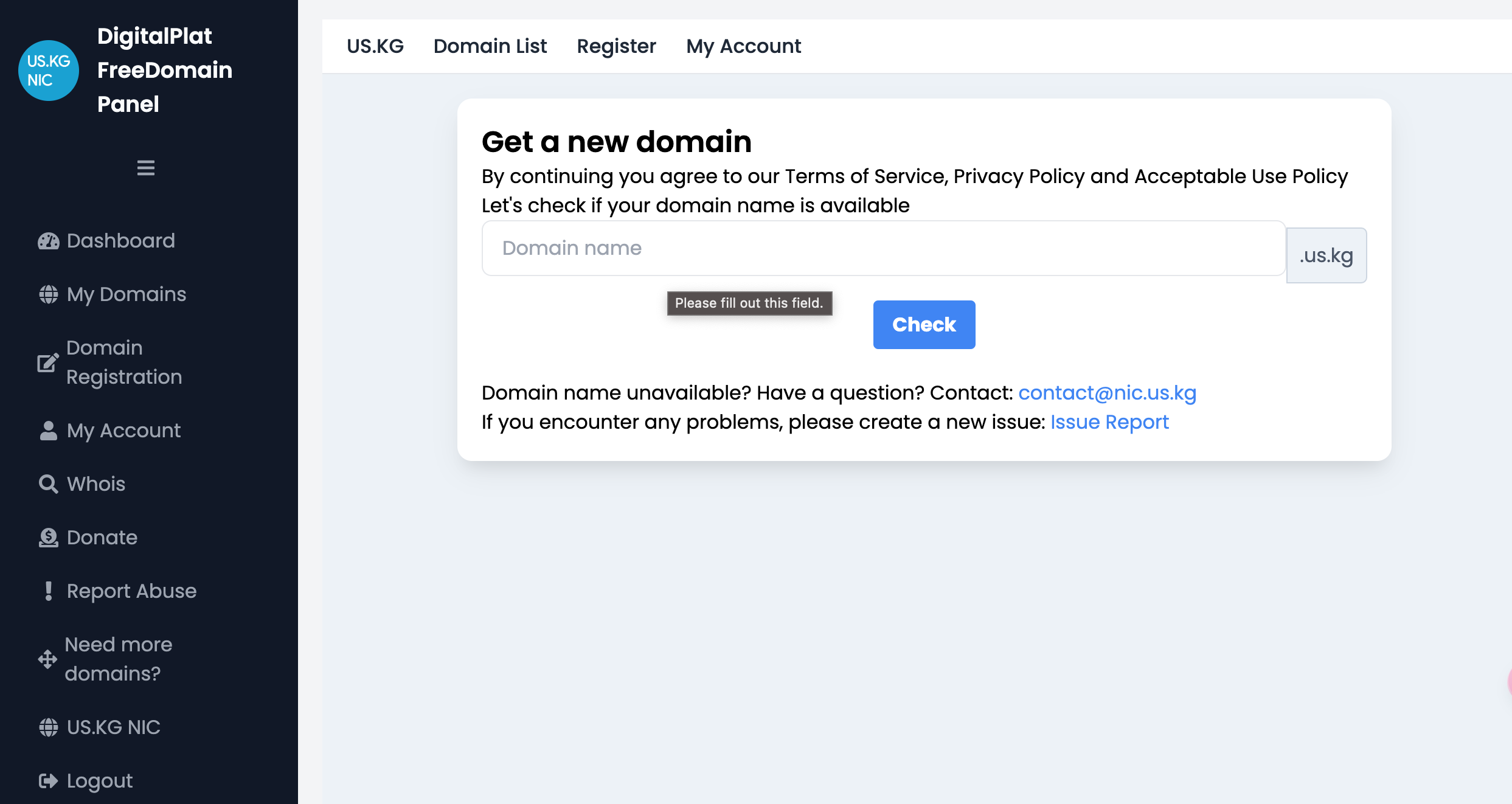
Task: Click the Donate coin icon
Action: tap(49, 538)
